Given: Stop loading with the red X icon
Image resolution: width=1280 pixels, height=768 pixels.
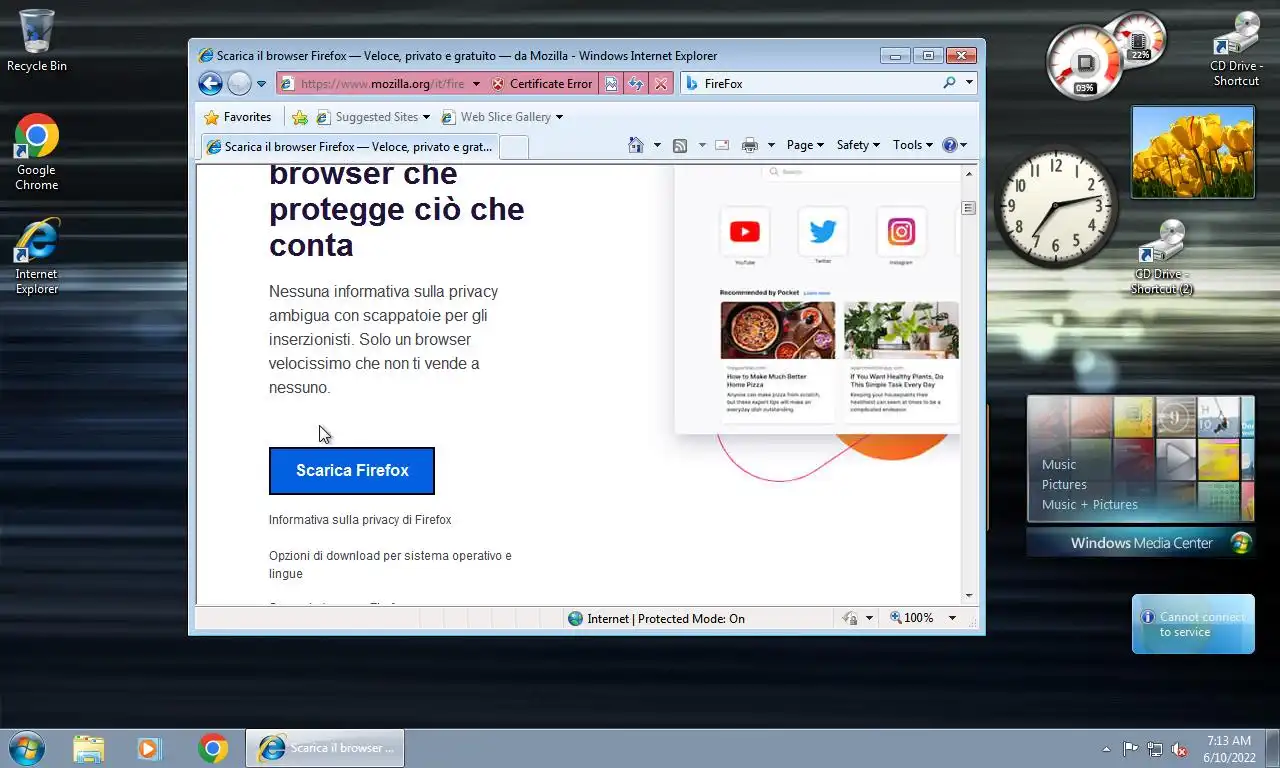Looking at the screenshot, I should coord(660,84).
